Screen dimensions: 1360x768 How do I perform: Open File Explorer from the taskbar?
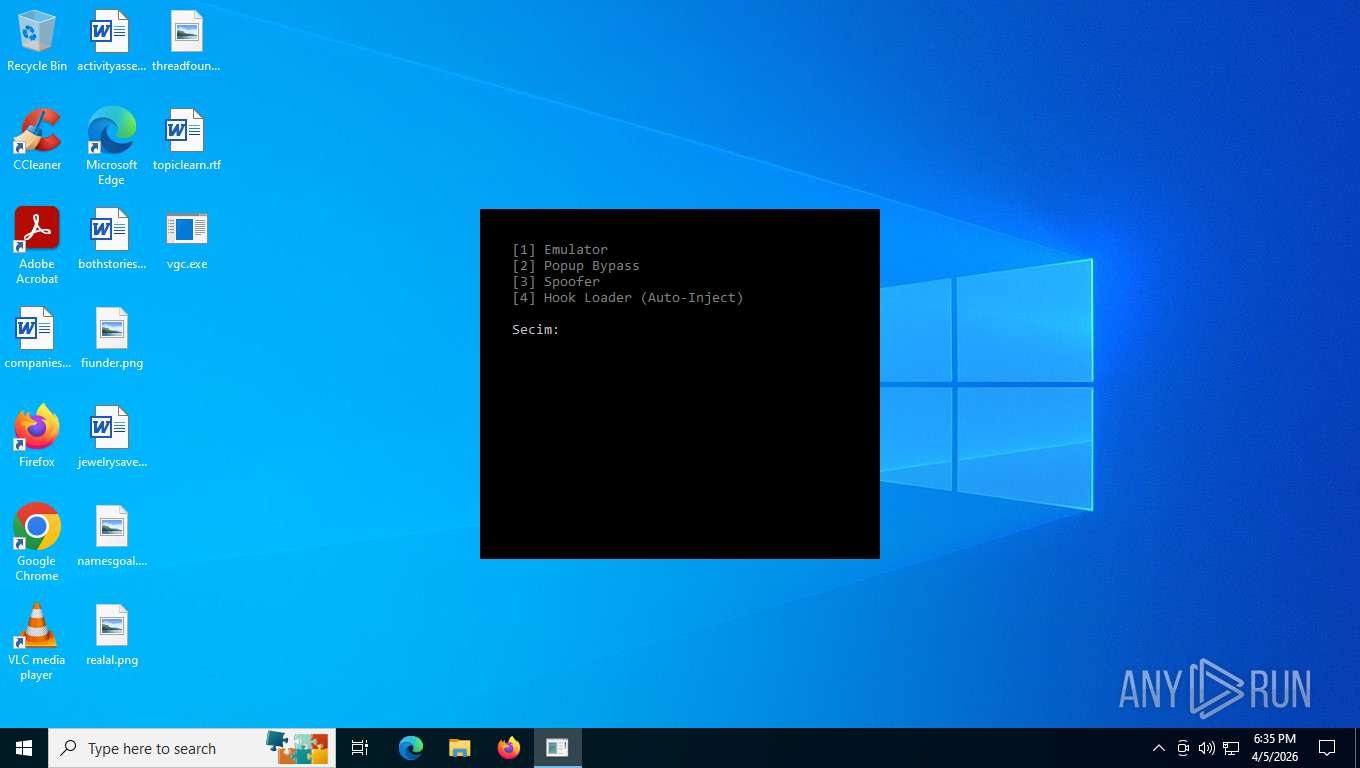[459, 748]
